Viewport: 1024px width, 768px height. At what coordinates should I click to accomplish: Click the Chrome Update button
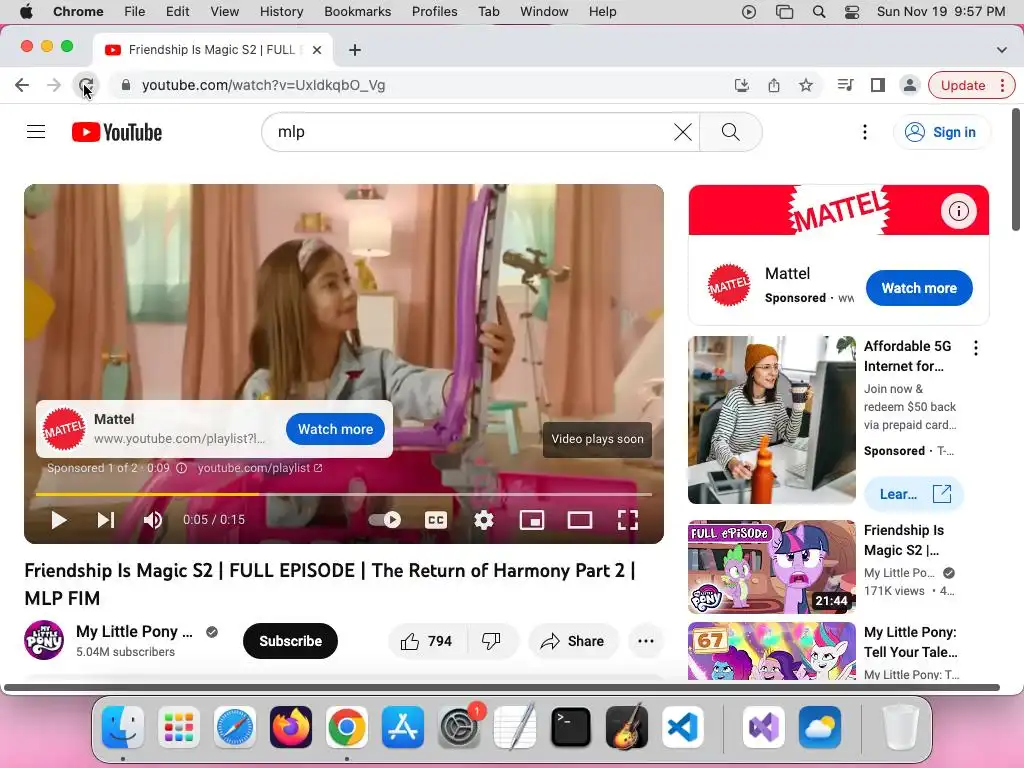(971, 85)
